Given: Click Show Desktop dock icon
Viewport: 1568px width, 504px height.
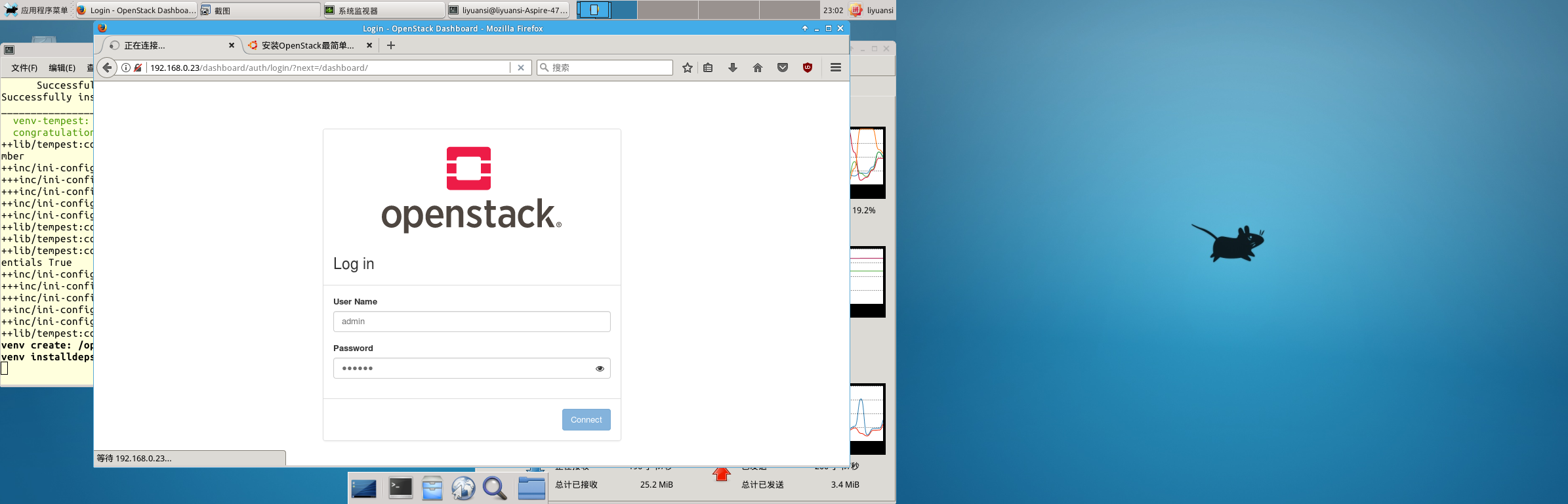Looking at the screenshot, I should [x=364, y=489].
